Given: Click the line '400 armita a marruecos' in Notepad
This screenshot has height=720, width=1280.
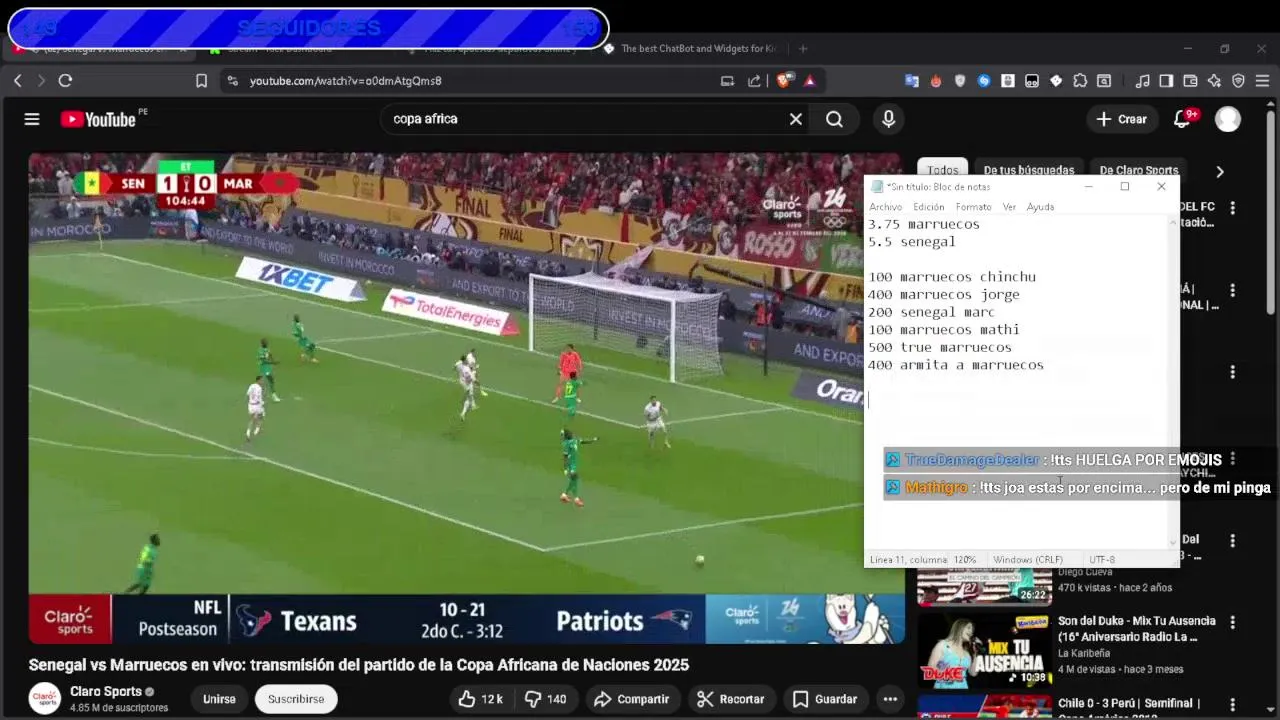Looking at the screenshot, I should (956, 366).
